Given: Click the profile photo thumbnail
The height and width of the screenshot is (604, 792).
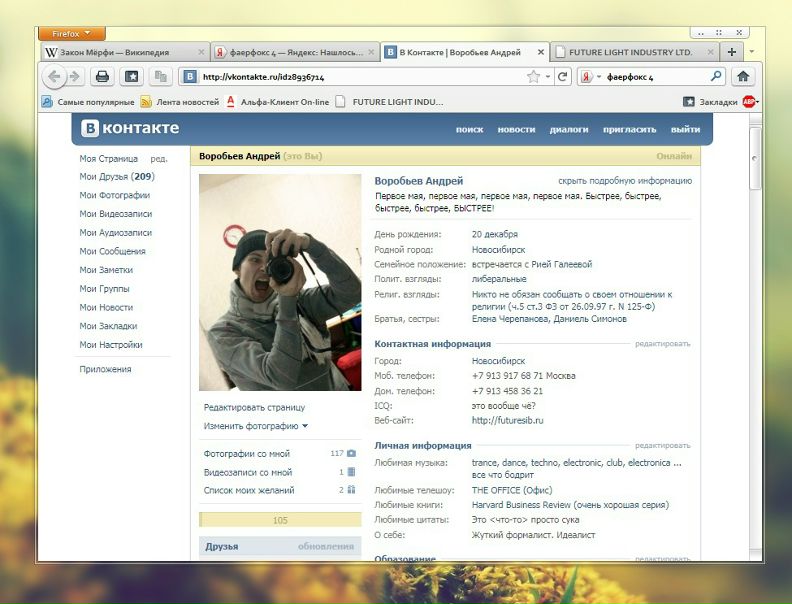Looking at the screenshot, I should 280,282.
